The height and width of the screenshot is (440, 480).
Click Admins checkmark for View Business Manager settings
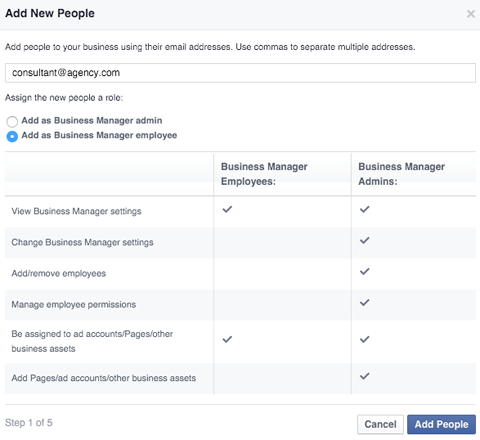pos(365,210)
